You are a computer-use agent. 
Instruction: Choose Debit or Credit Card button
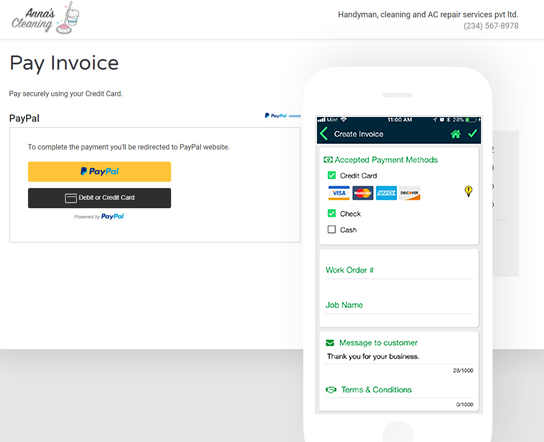pyautogui.click(x=99, y=198)
